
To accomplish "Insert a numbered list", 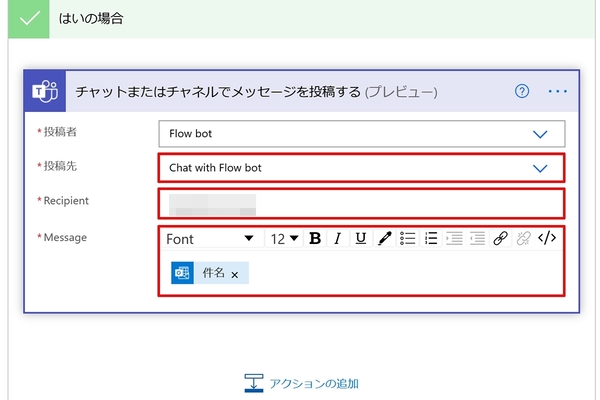I will coord(431,238).
